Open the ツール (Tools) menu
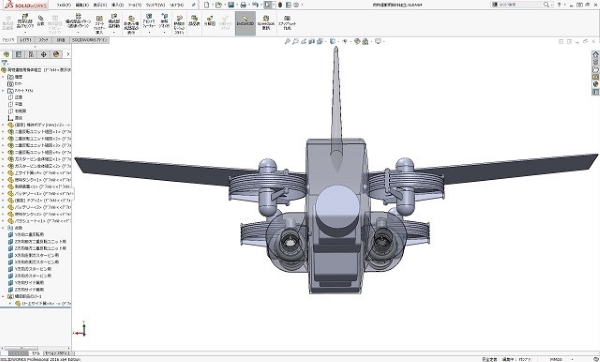This screenshot has height=362, width=600. (134, 5)
